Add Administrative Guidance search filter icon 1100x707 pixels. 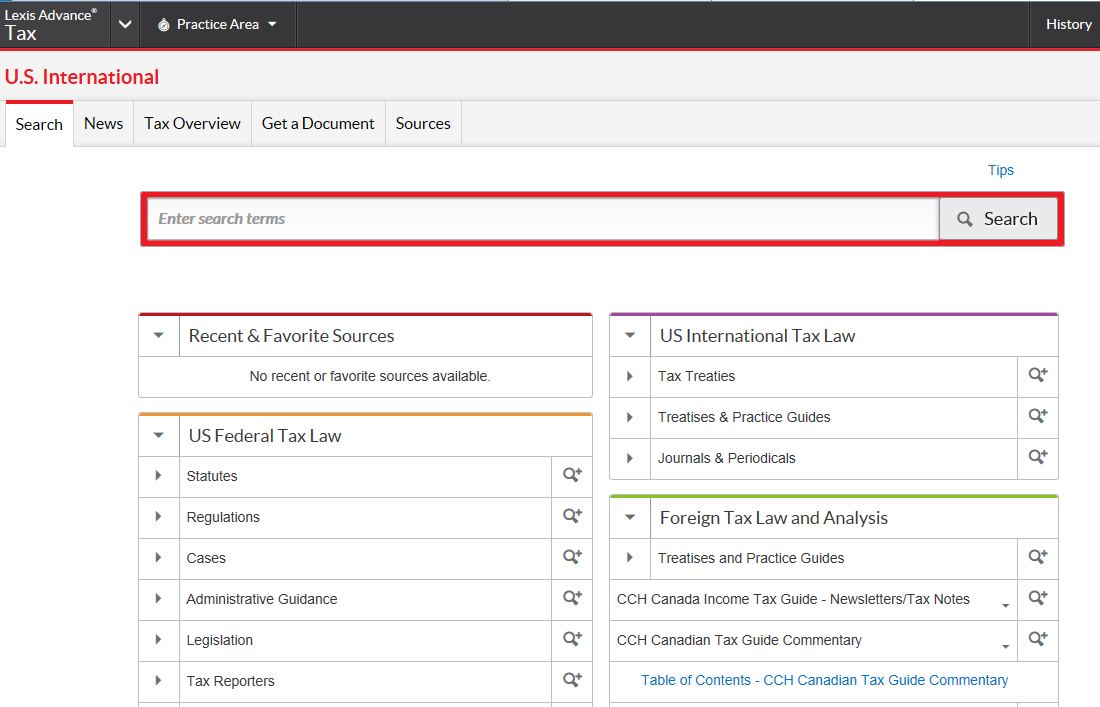point(572,598)
